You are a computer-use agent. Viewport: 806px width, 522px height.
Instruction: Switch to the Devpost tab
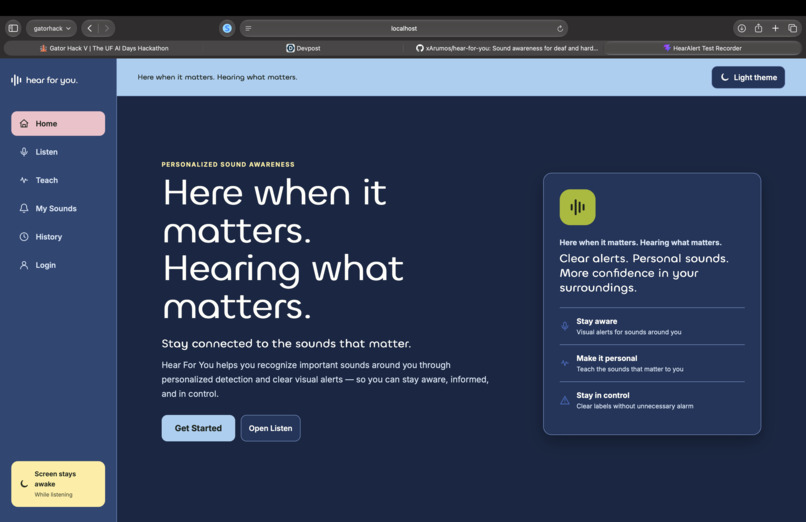[x=303, y=48]
